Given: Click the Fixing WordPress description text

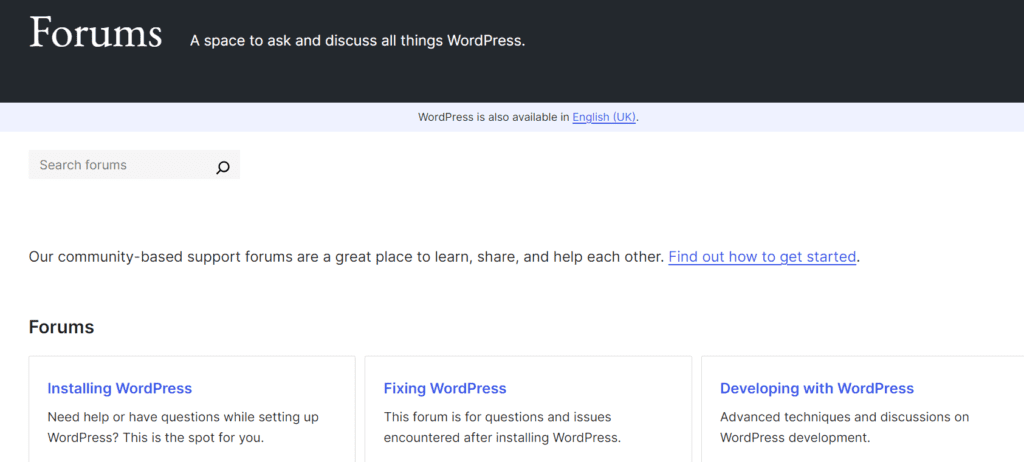Looking at the screenshot, I should pos(502,427).
